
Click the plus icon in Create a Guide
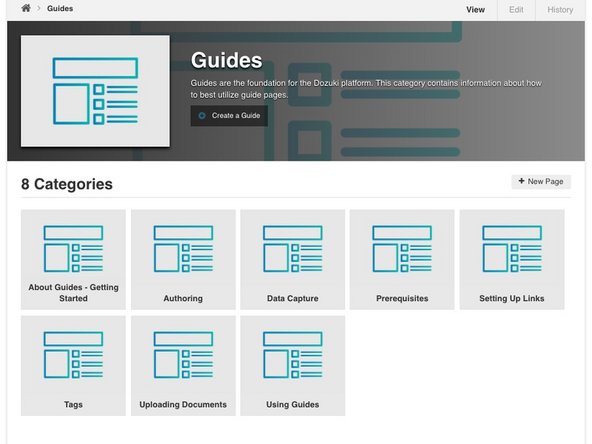[202, 116]
